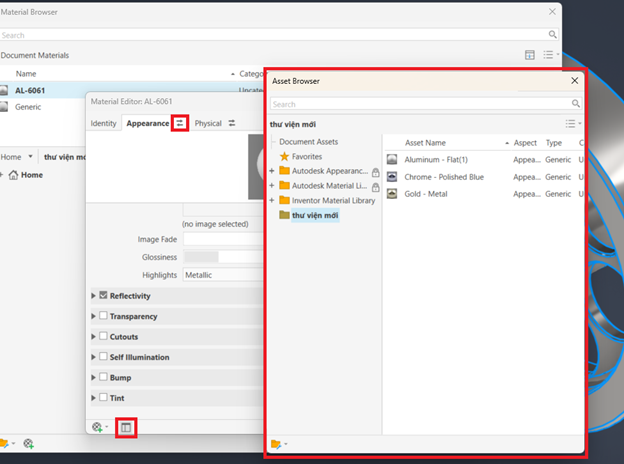Viewport: 624px width, 464px height.
Task: Select Autodesk Appearance library folder
Action: click(324, 171)
